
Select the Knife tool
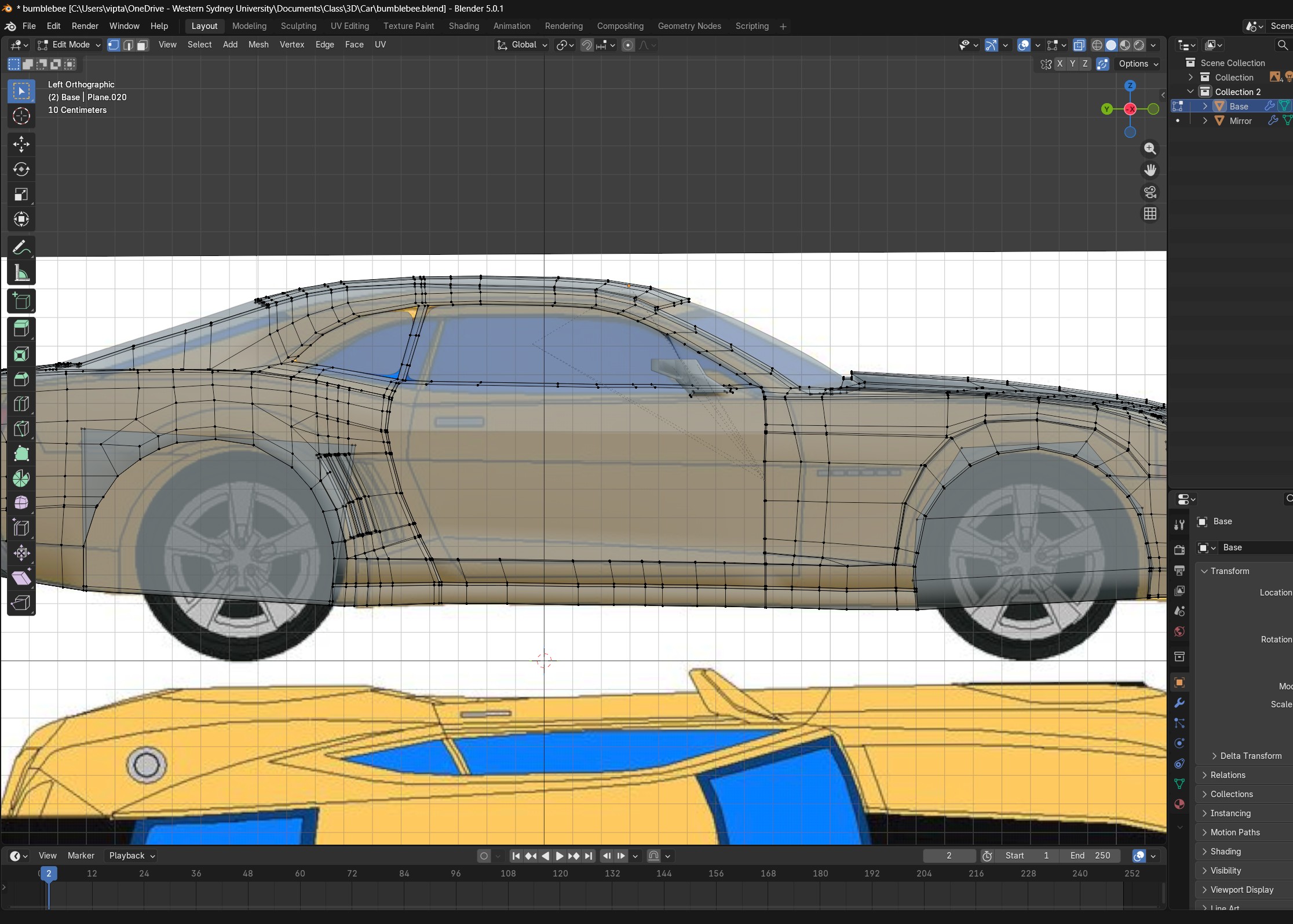point(21,429)
